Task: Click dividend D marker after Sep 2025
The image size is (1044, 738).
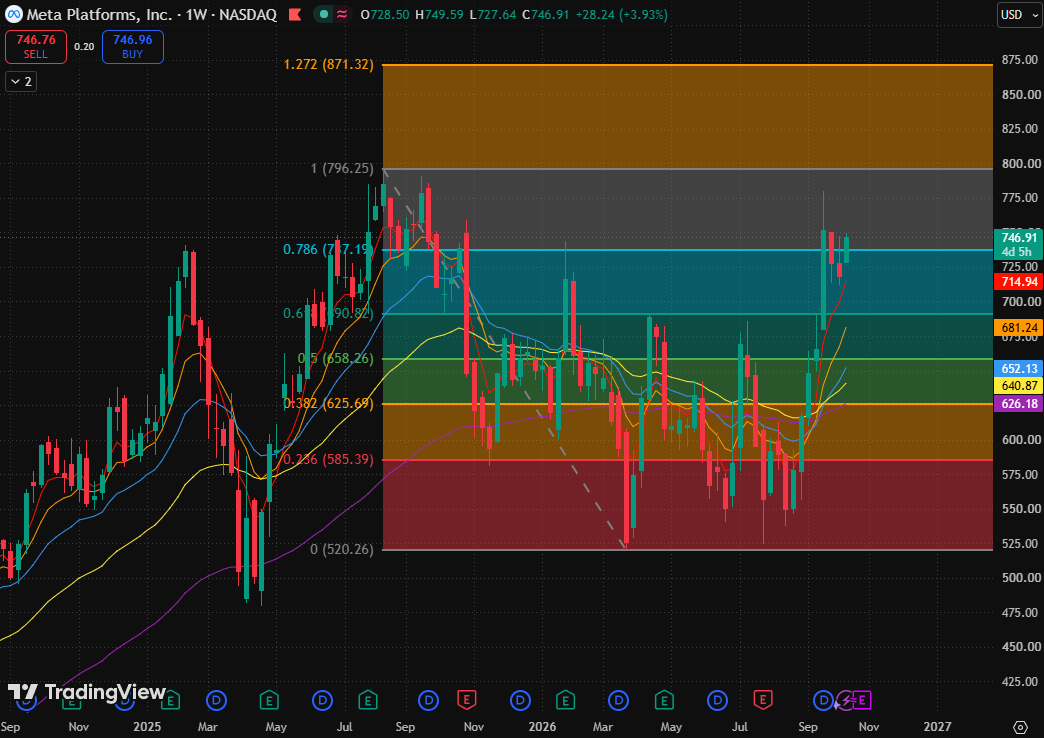Action: pos(428,700)
